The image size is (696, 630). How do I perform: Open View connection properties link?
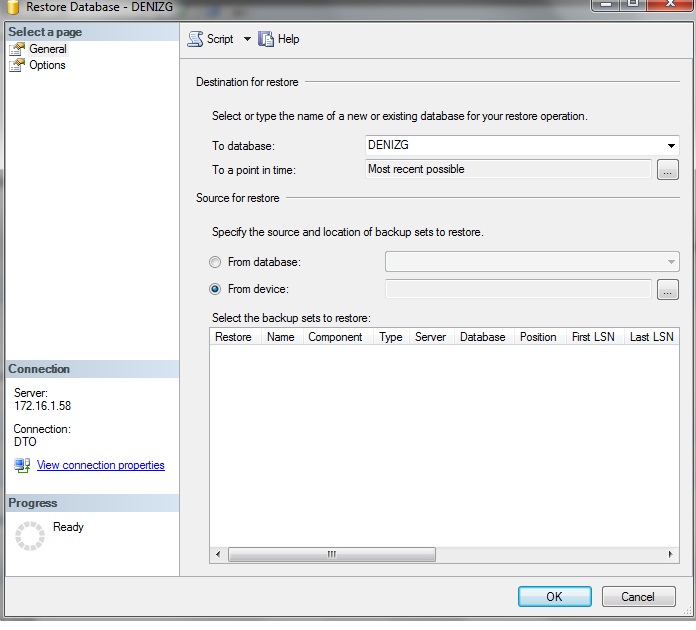pos(100,465)
